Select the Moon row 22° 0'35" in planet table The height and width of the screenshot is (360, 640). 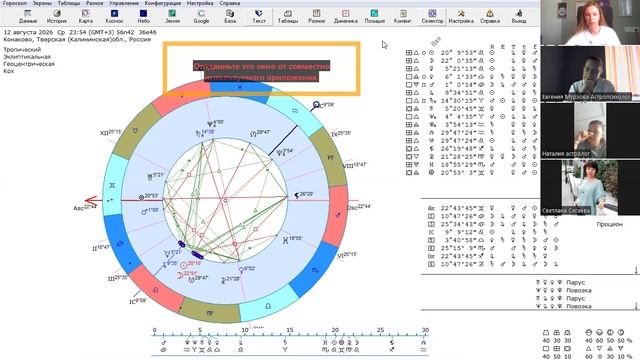click(471, 60)
